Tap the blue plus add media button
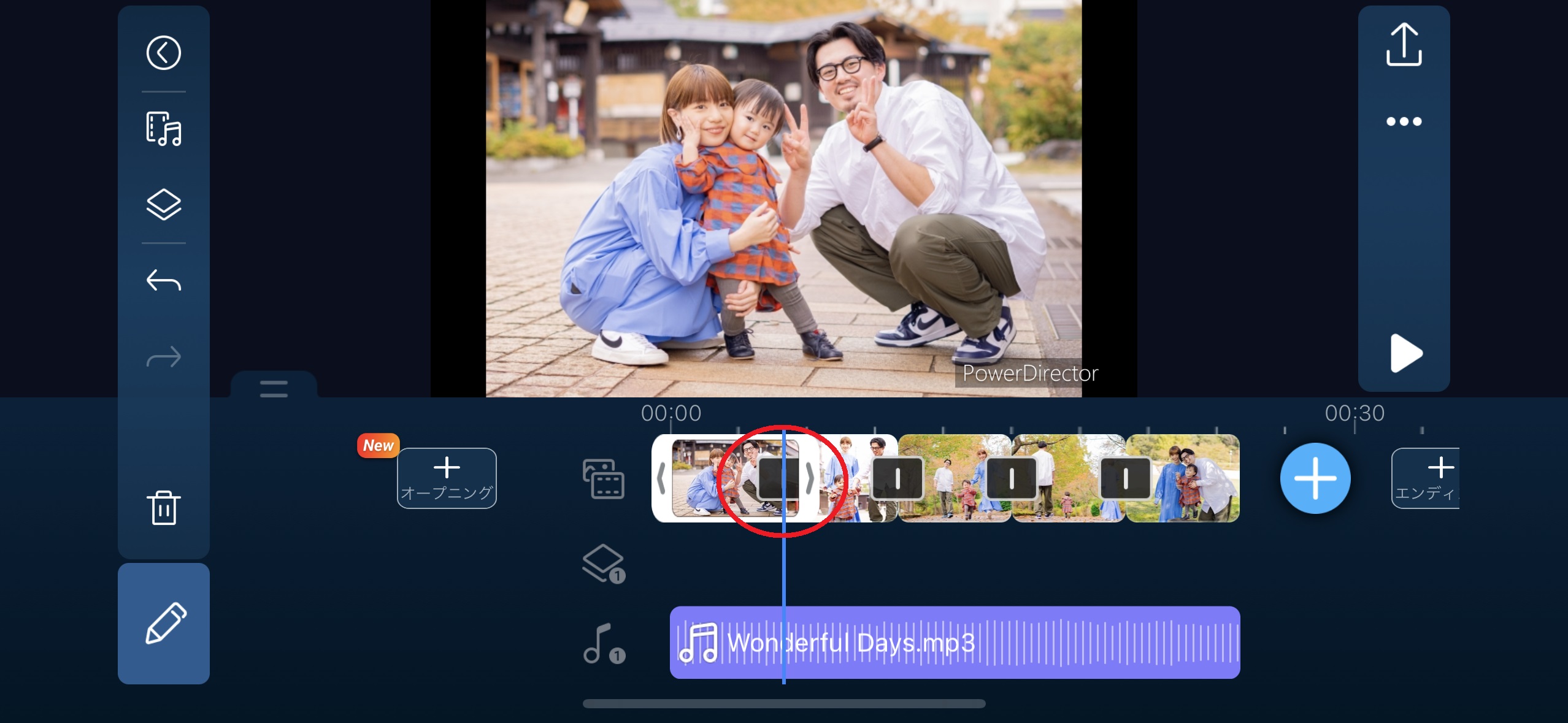 tap(1315, 478)
